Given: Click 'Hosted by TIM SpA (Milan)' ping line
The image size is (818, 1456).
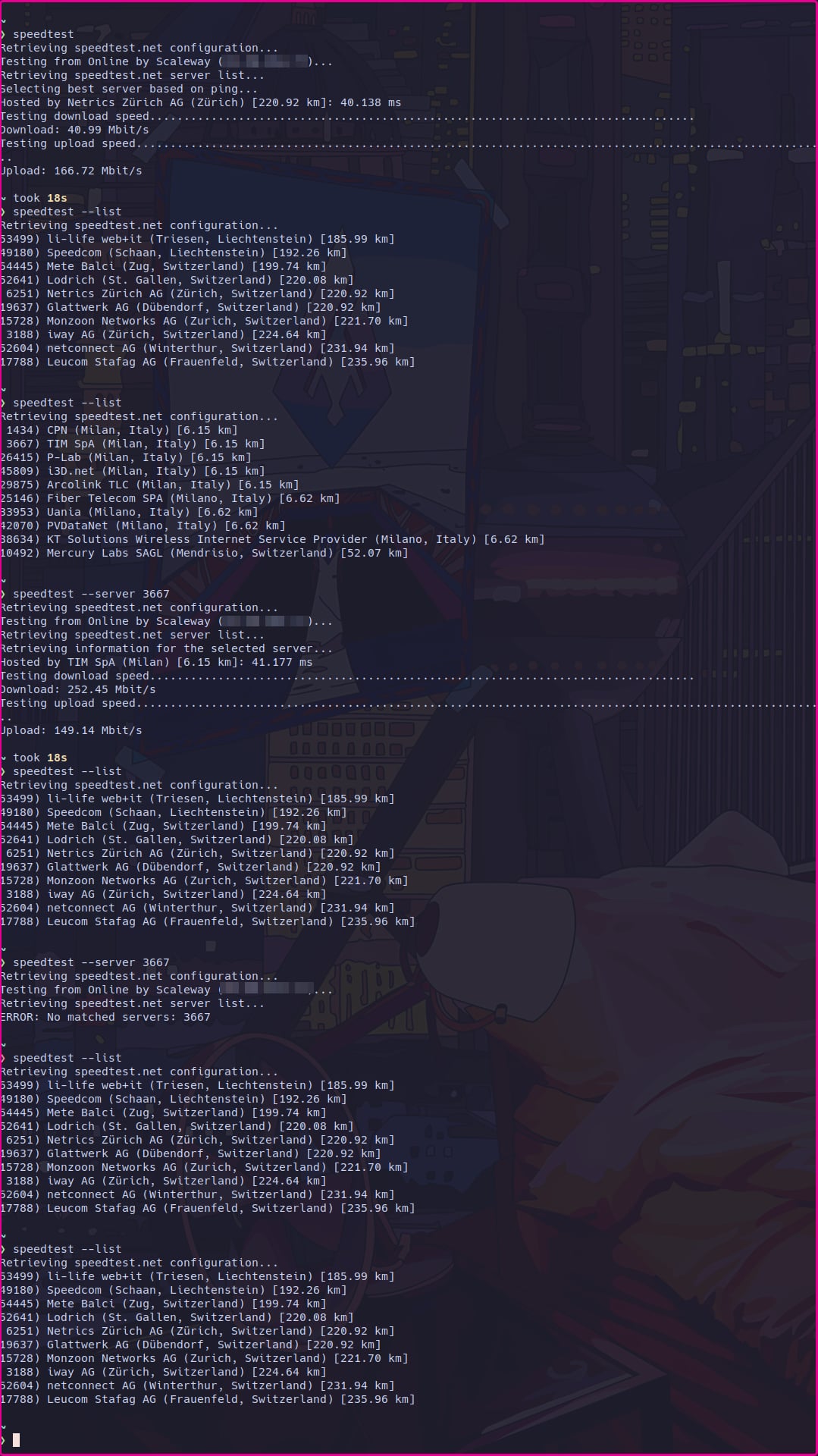Looking at the screenshot, I should [x=156, y=662].
